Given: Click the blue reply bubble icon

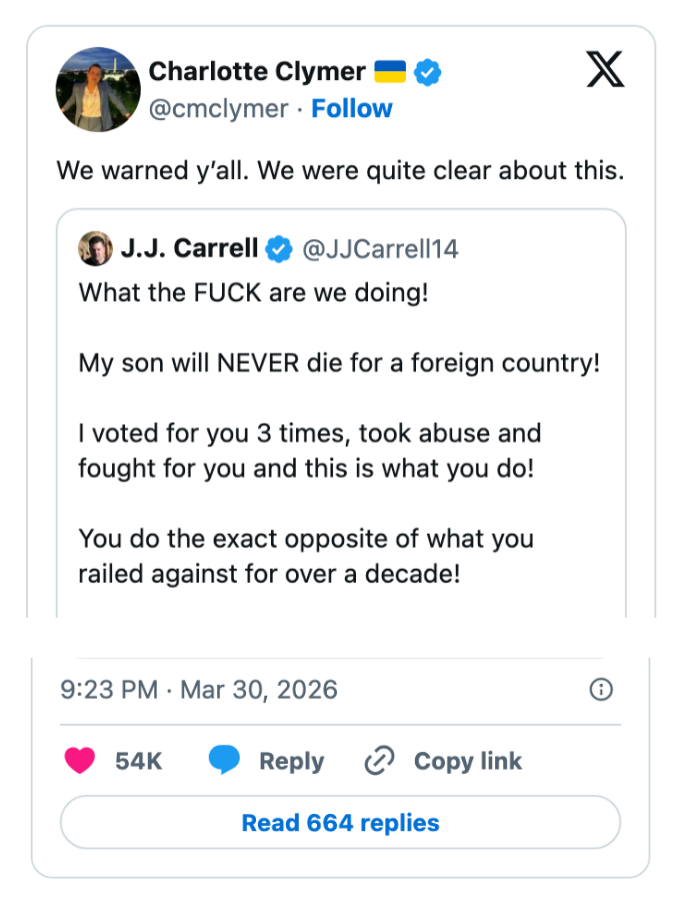Looking at the screenshot, I should point(224,761).
